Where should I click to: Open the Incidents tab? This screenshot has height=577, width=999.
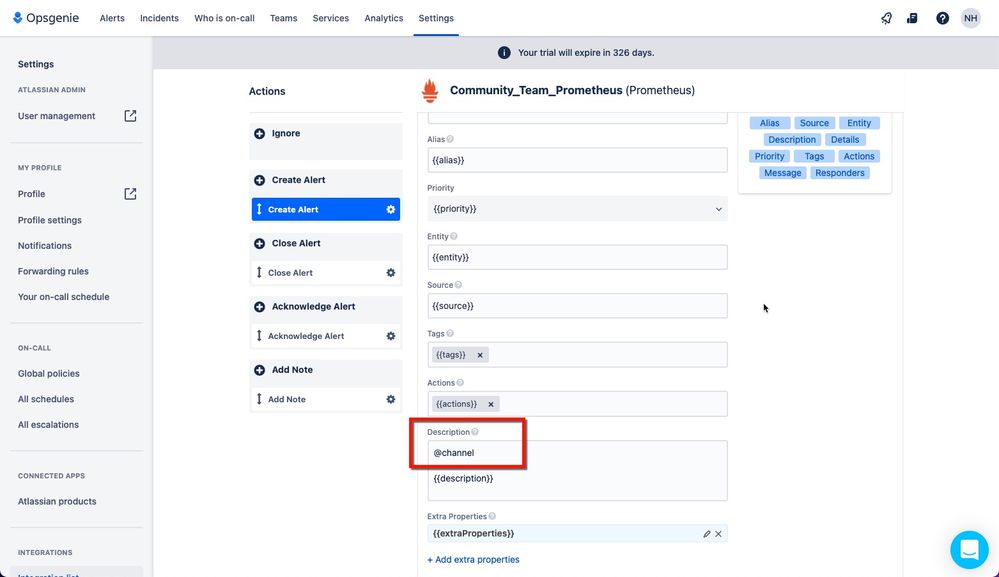159,18
